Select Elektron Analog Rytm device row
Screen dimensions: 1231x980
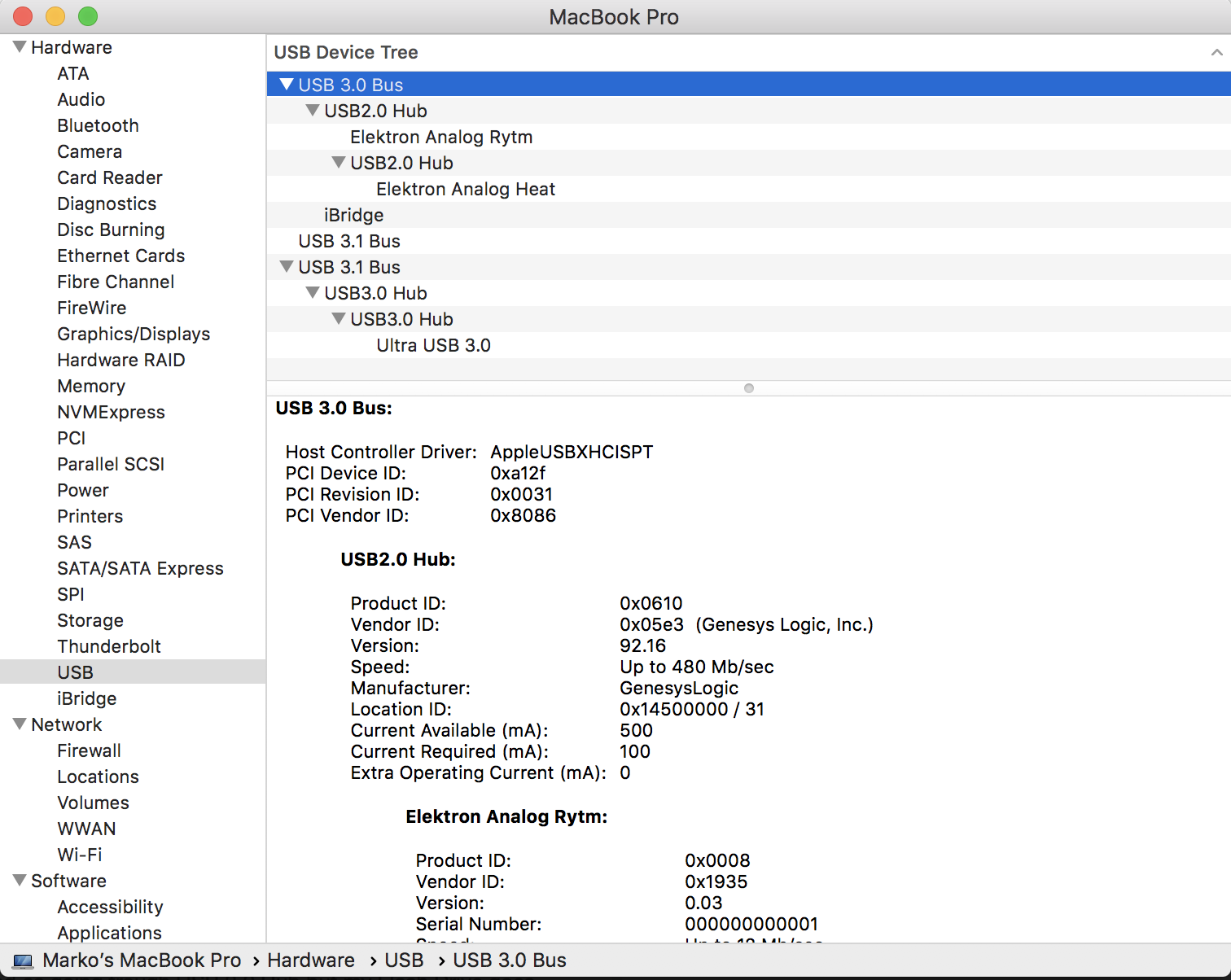pyautogui.click(x=748, y=137)
